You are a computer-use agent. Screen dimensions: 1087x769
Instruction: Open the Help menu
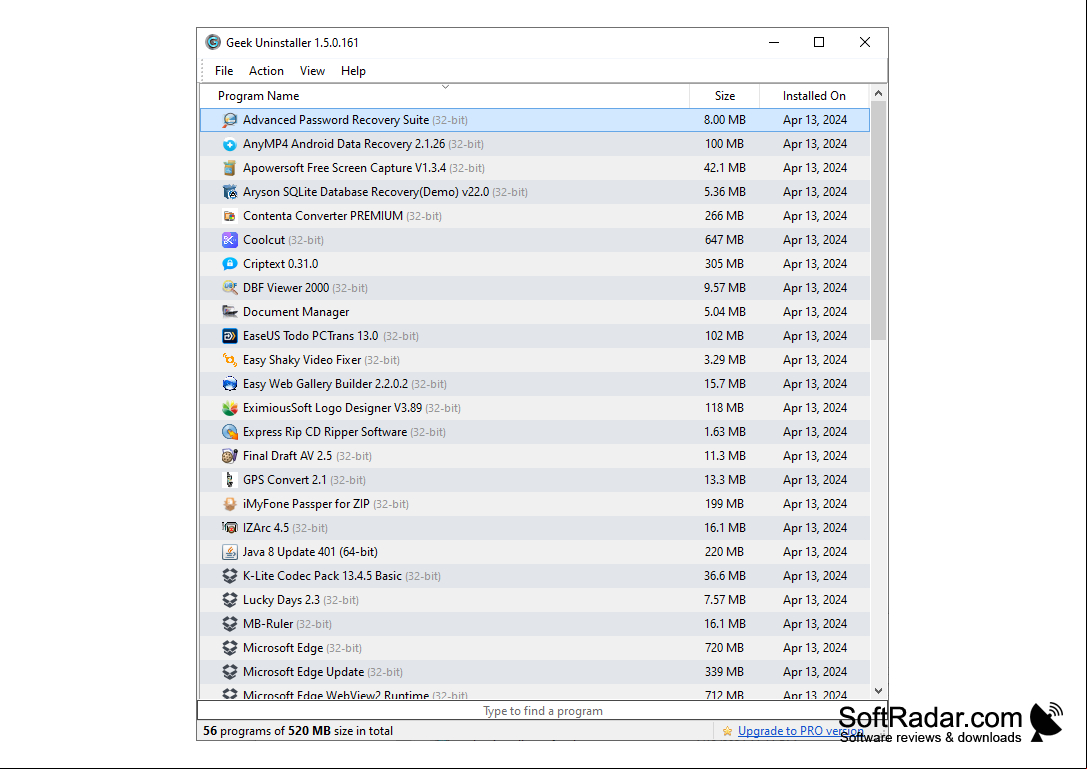pyautogui.click(x=353, y=71)
